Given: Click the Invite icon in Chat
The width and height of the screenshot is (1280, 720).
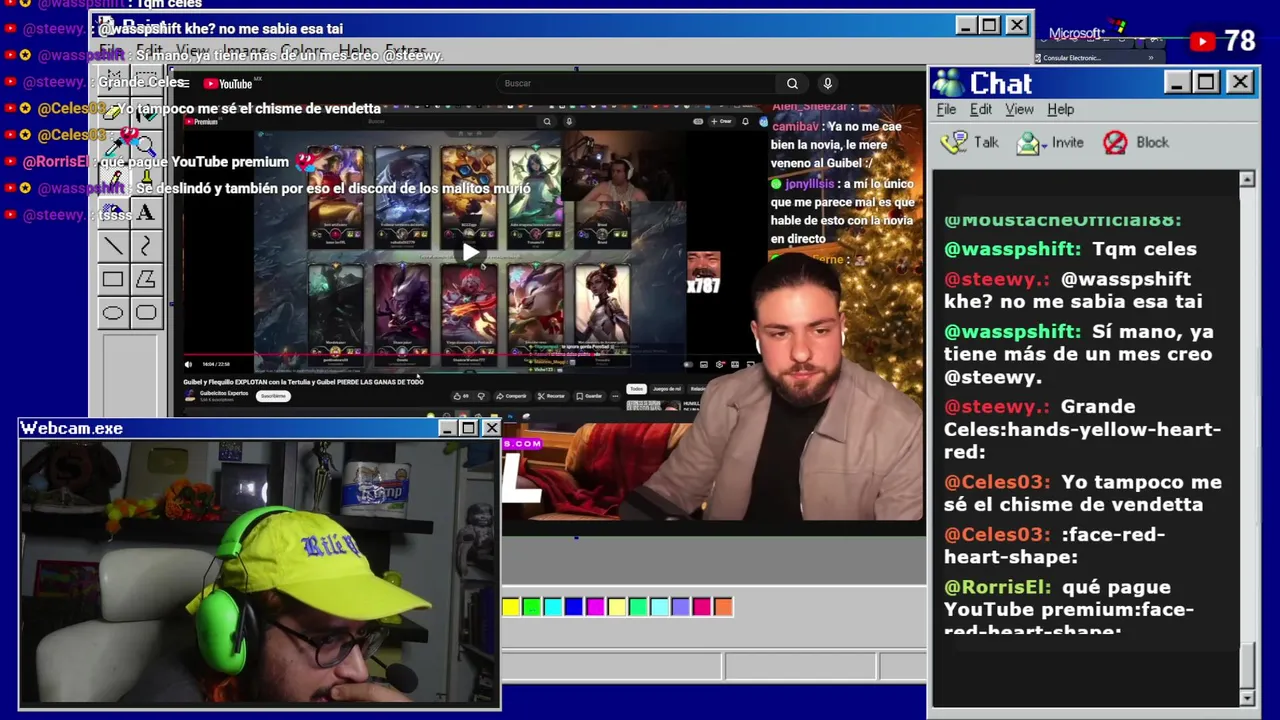Looking at the screenshot, I should click(x=1028, y=143).
